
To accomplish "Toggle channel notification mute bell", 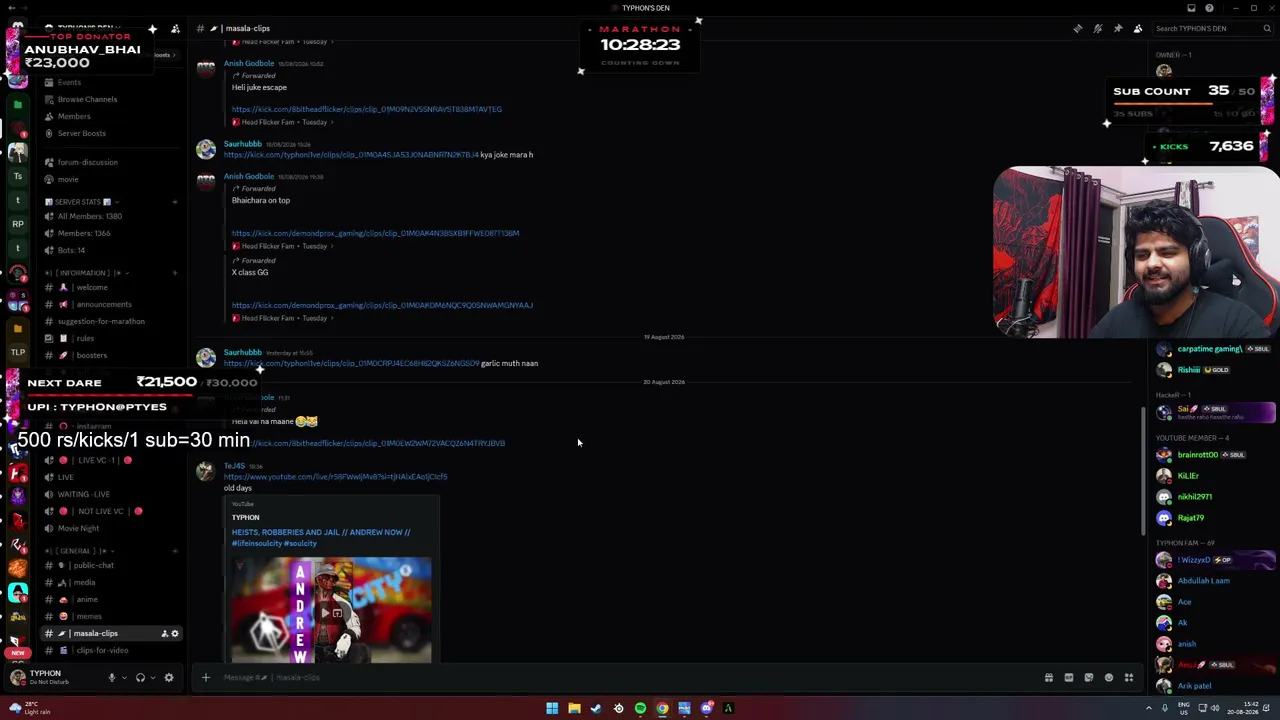I will [1097, 28].
